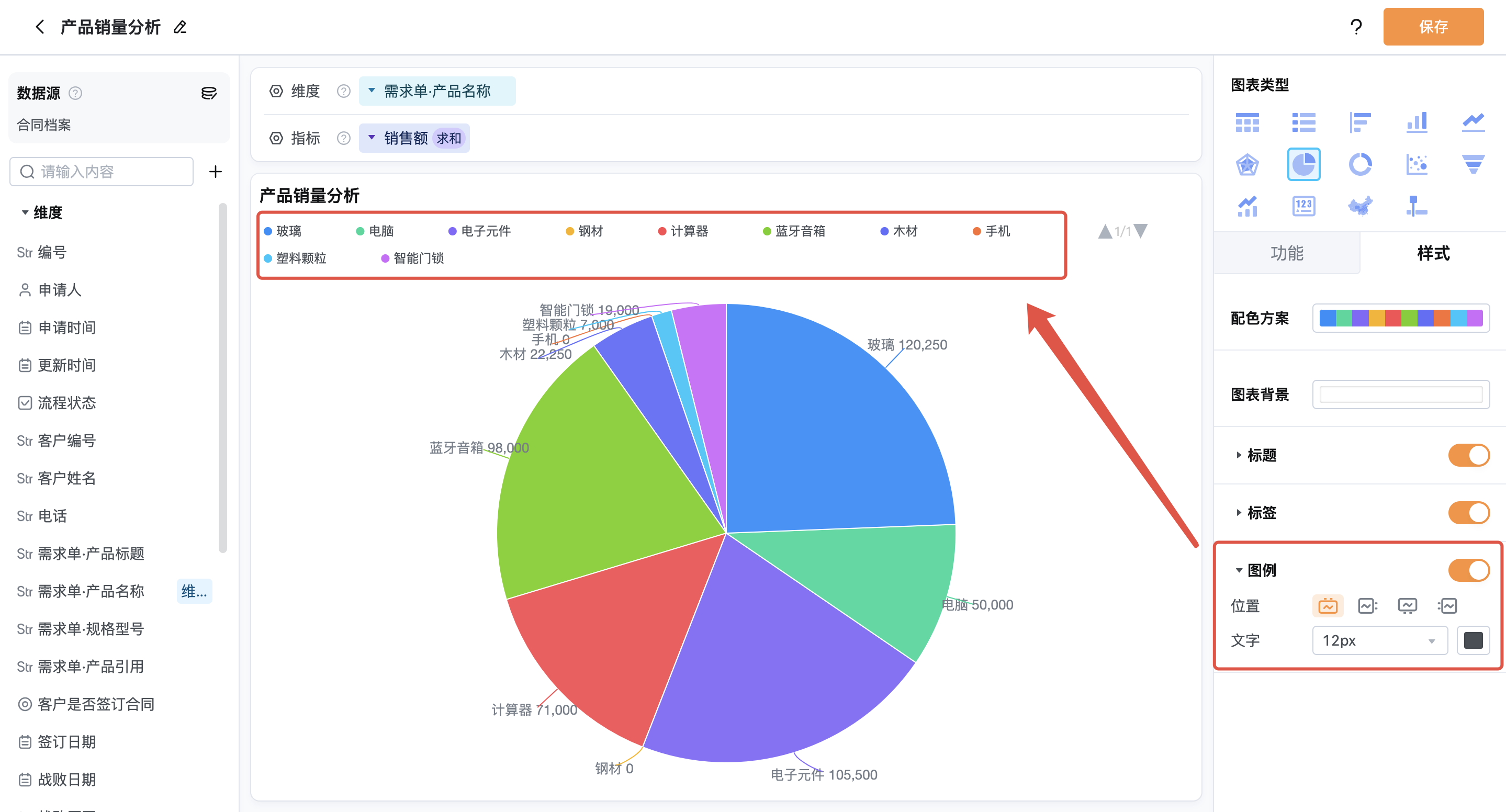This screenshot has width=1506, height=812.
Task: Set legend position to right
Action: point(1367,606)
